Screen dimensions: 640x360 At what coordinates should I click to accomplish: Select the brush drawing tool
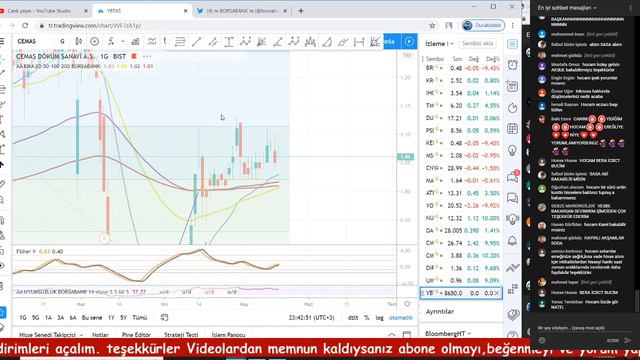click(x=342, y=42)
